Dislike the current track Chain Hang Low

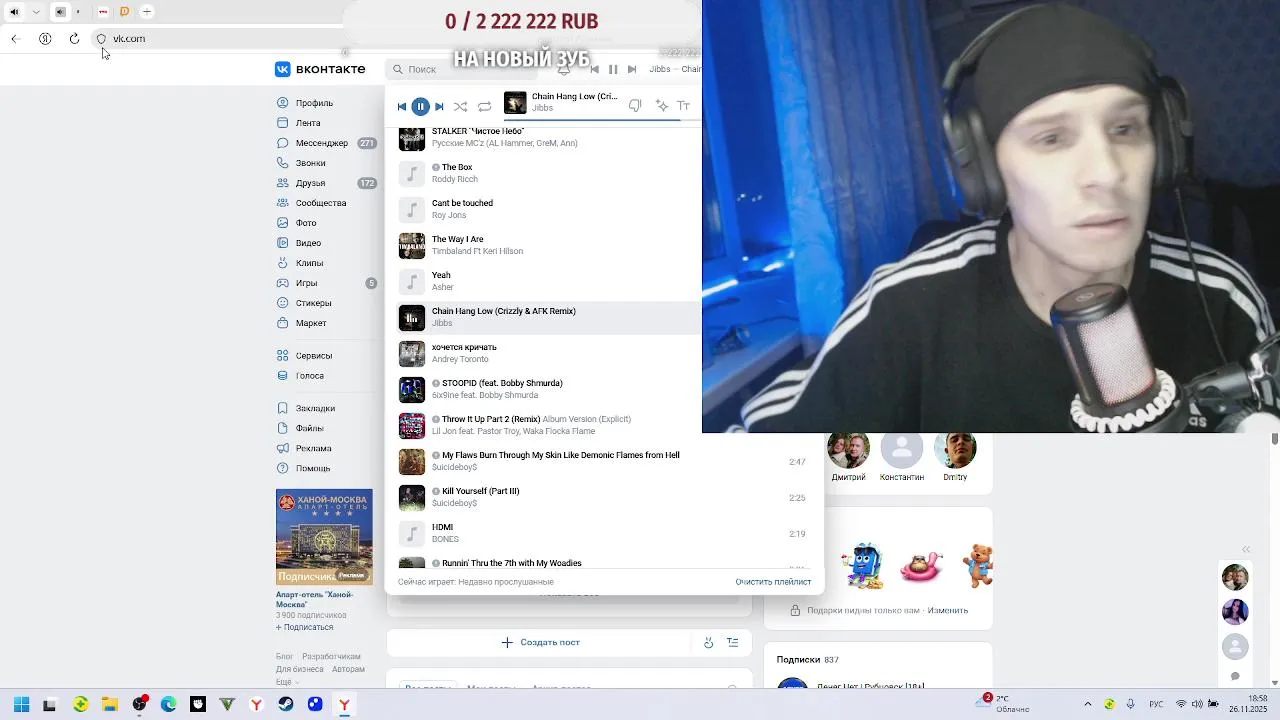pos(635,105)
